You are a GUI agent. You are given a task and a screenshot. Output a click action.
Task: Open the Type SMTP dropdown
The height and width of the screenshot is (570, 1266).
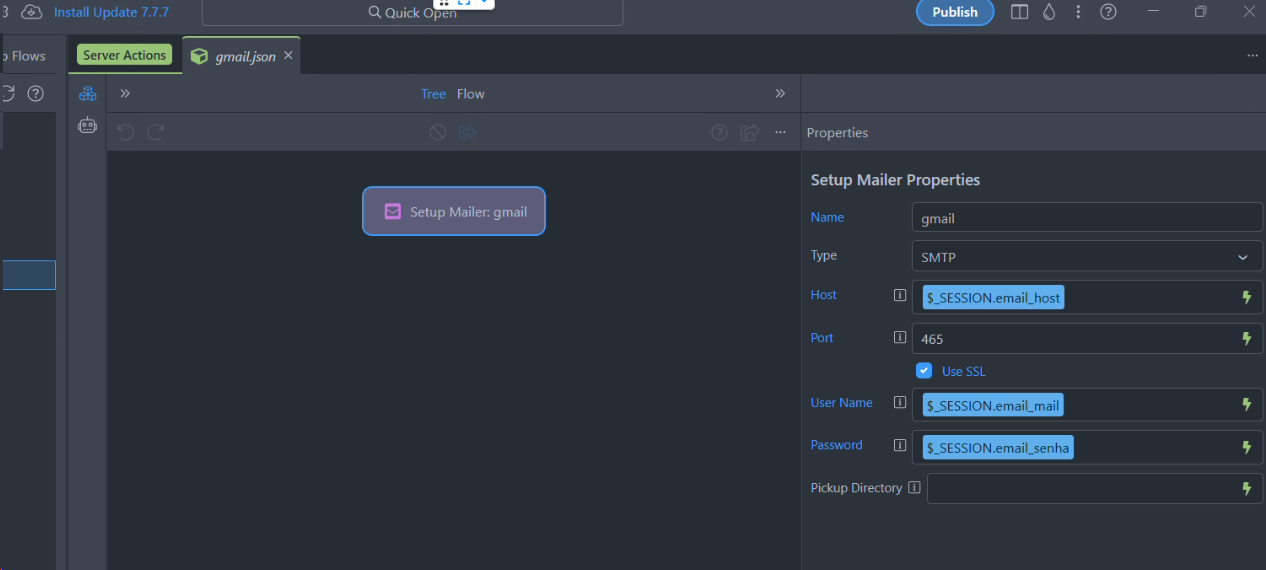click(1086, 257)
